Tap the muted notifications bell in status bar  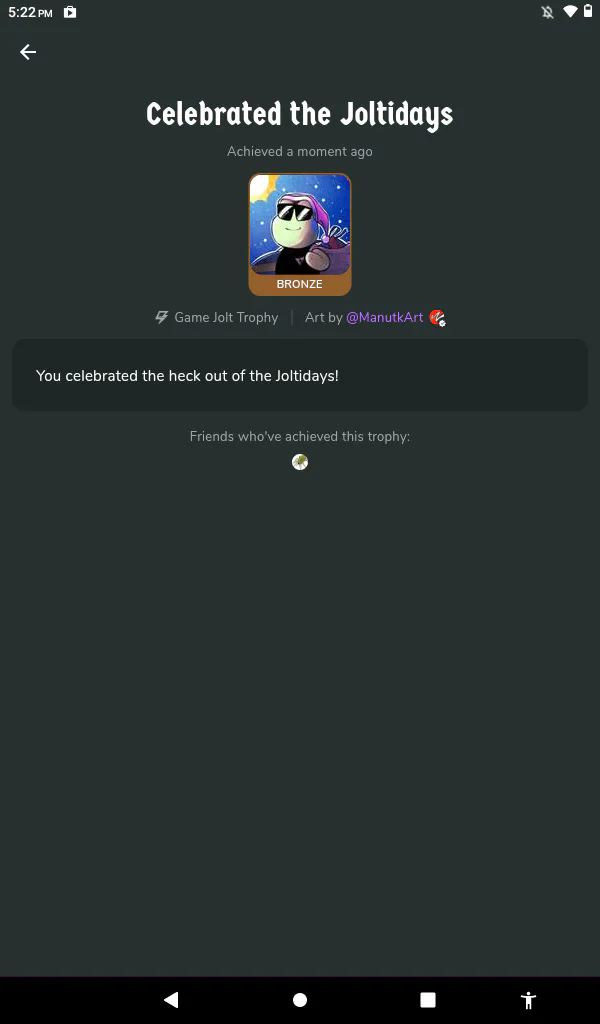tap(547, 12)
